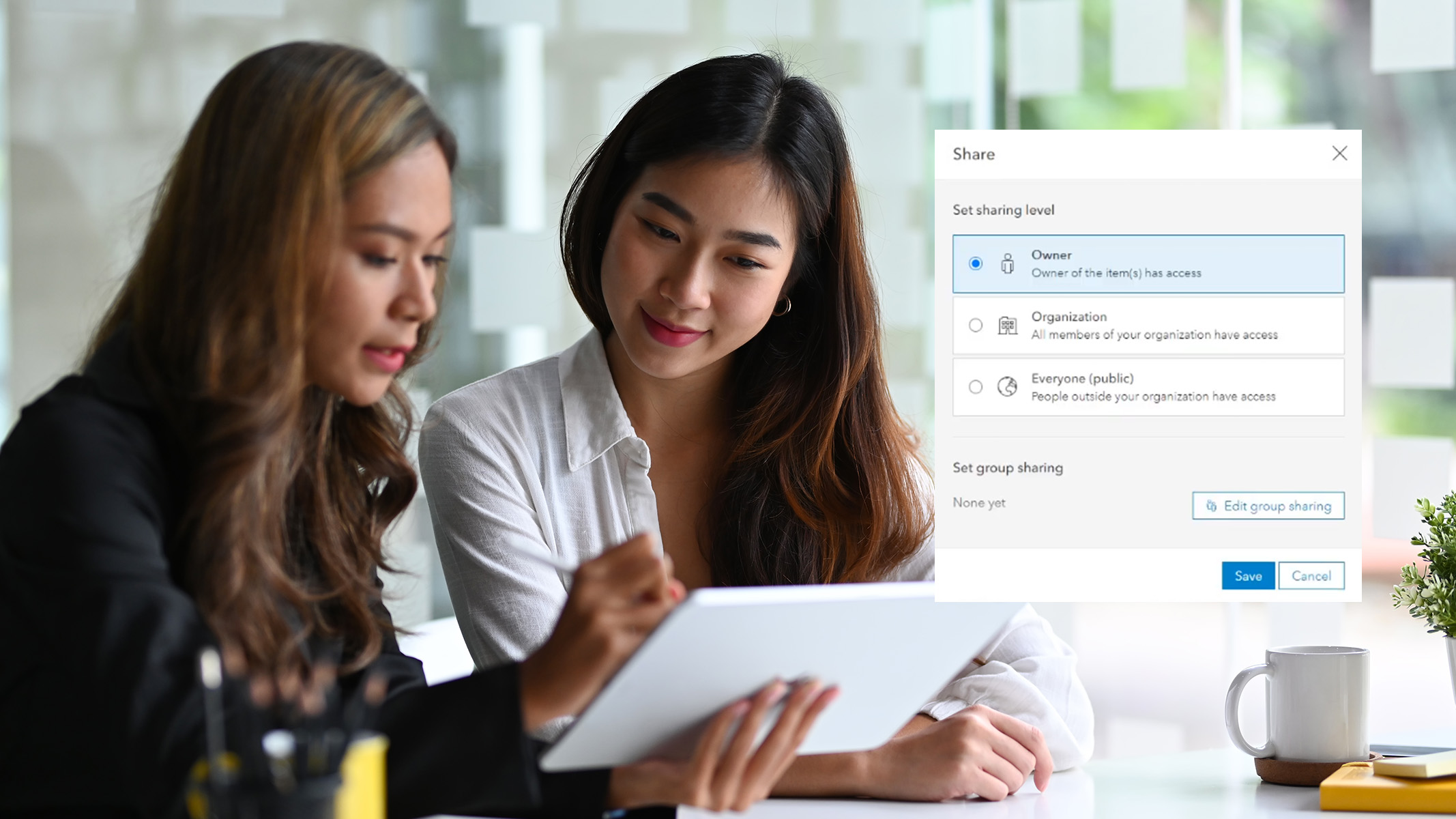The image size is (1456, 819).
Task: Cancel the Share dialog
Action: pyautogui.click(x=1311, y=576)
